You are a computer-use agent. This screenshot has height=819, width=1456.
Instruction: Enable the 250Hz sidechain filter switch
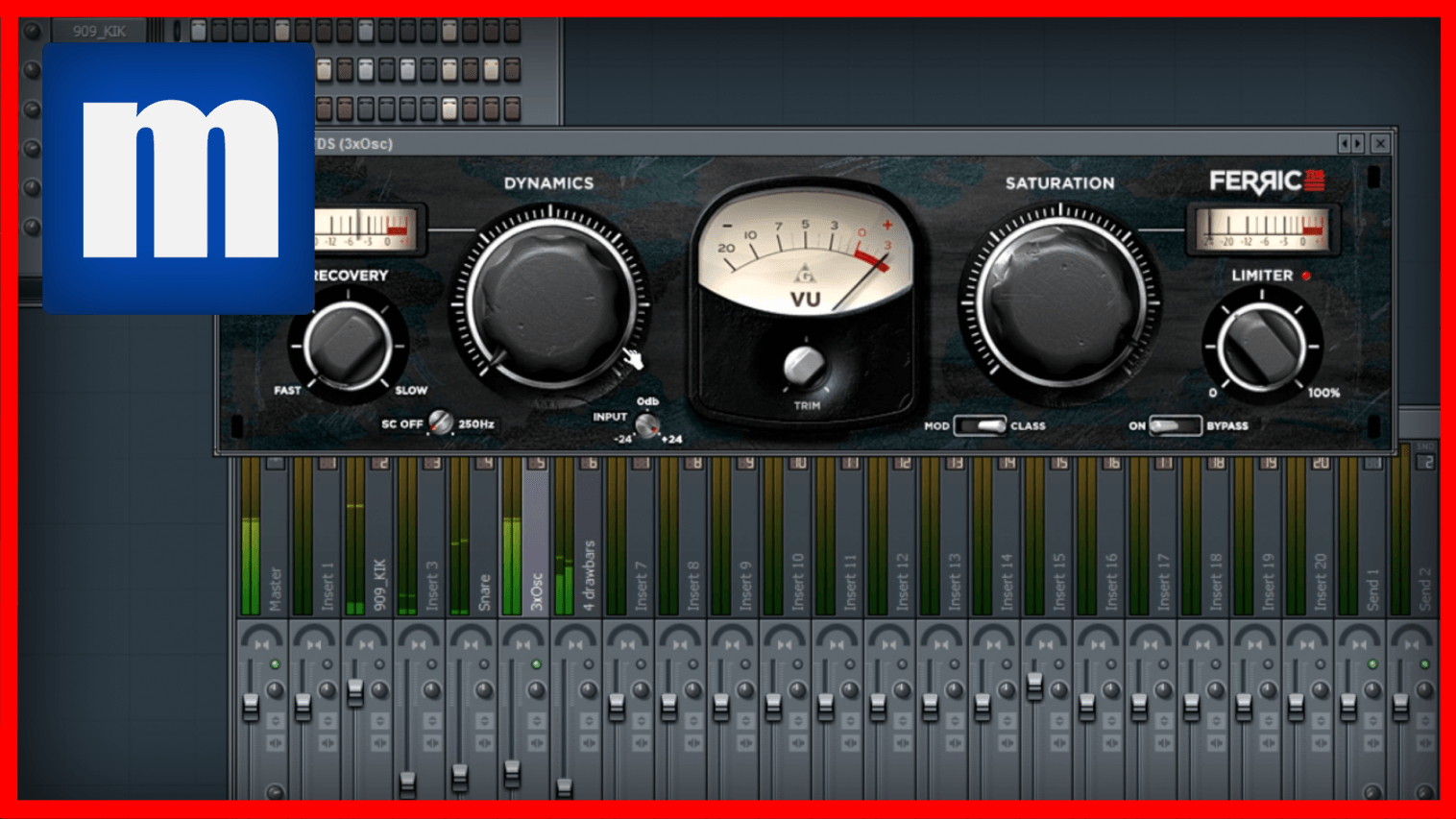click(x=441, y=423)
